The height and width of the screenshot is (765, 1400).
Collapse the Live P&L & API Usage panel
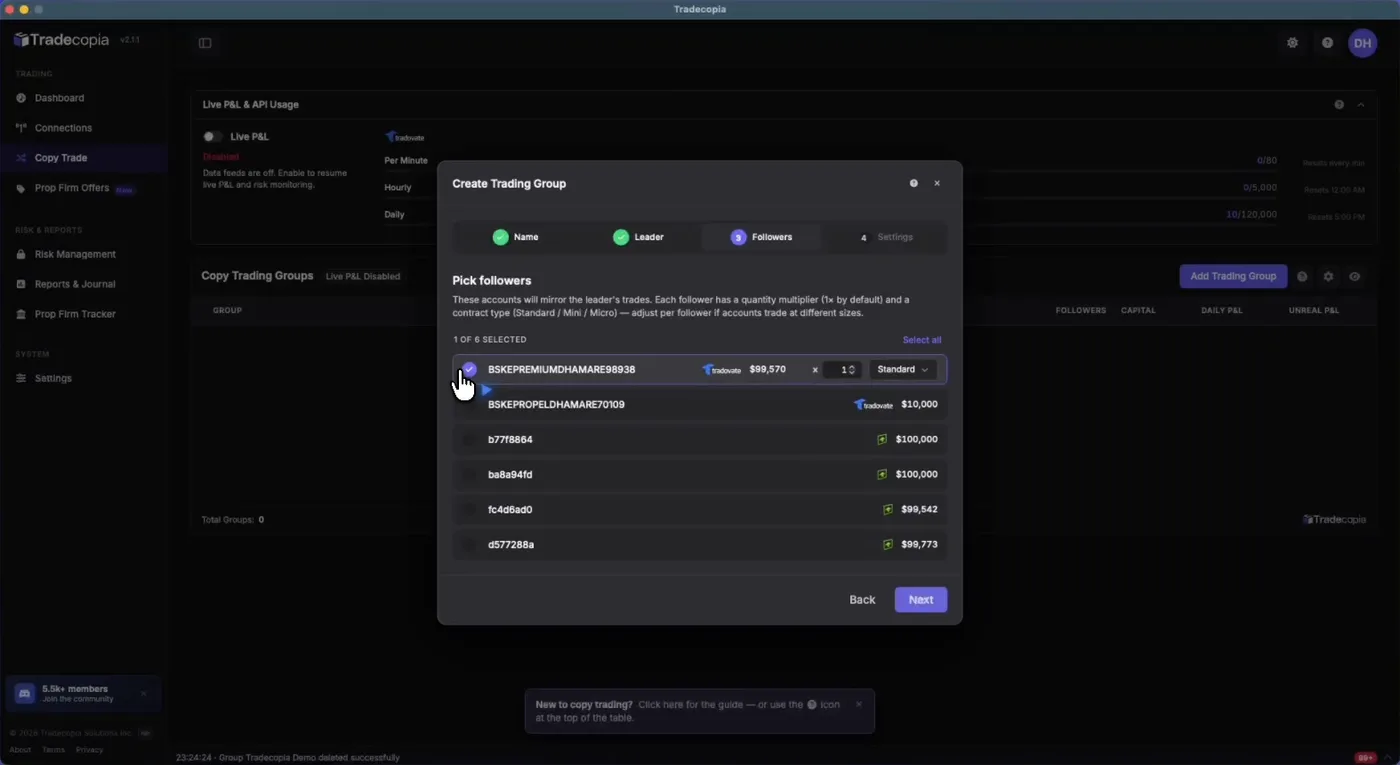(1361, 105)
